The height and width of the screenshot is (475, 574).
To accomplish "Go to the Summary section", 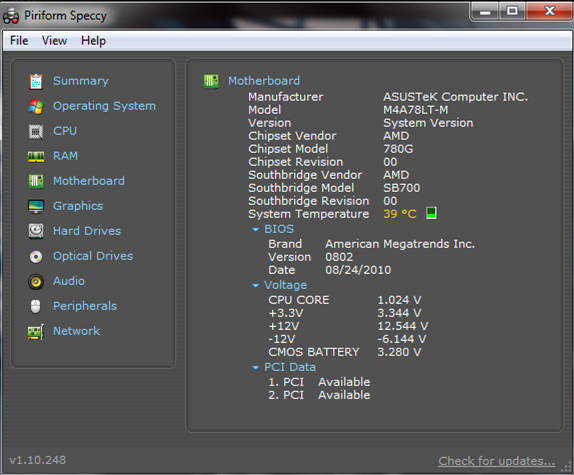I will point(81,81).
